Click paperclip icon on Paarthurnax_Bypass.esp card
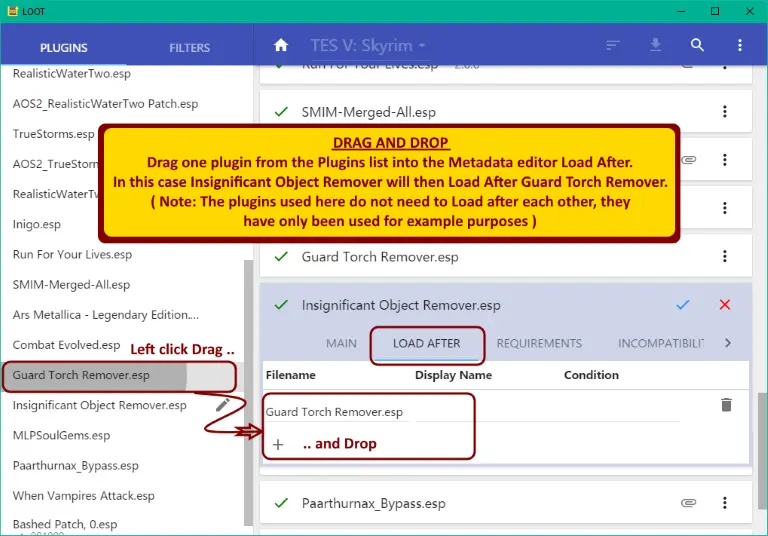This screenshot has height=536, width=768. click(x=688, y=503)
